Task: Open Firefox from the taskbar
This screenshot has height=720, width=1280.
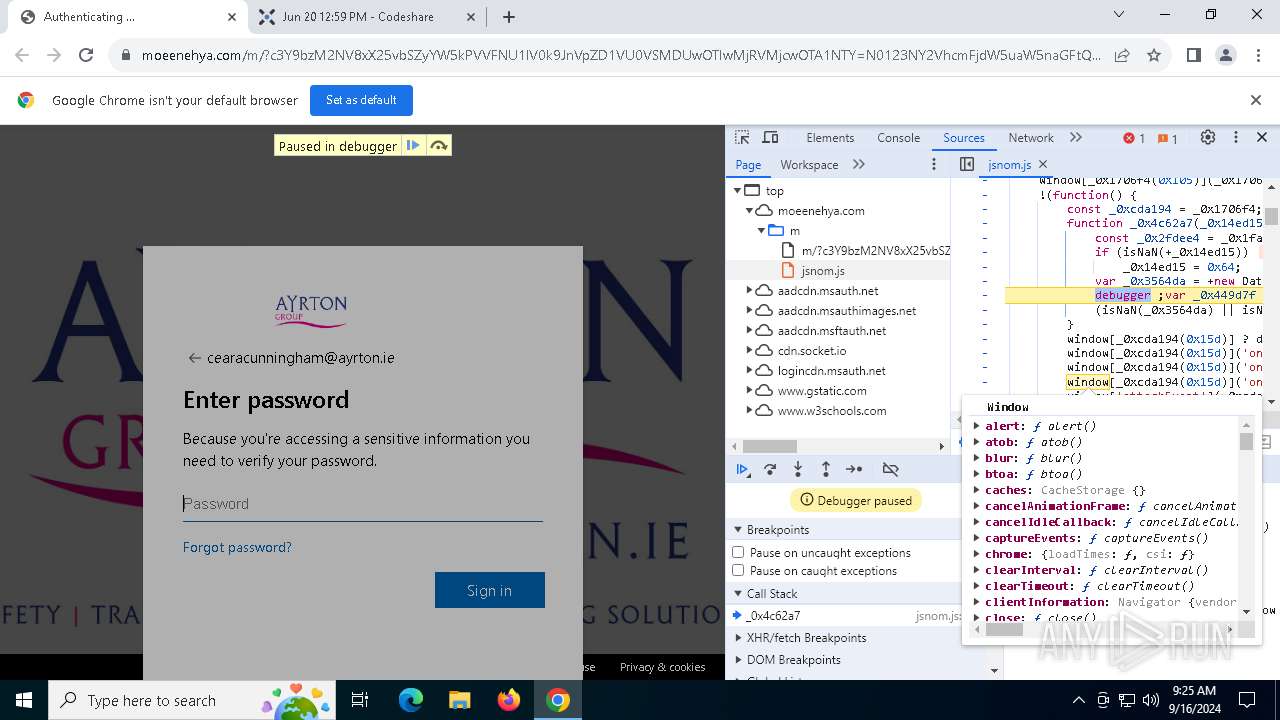Action: click(509, 700)
